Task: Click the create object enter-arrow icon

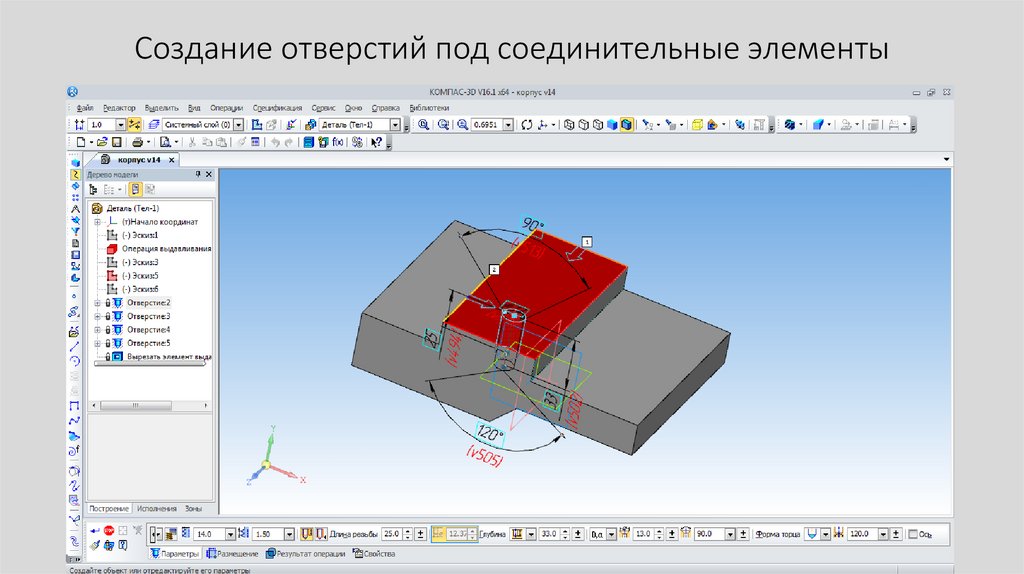Action: [95, 531]
